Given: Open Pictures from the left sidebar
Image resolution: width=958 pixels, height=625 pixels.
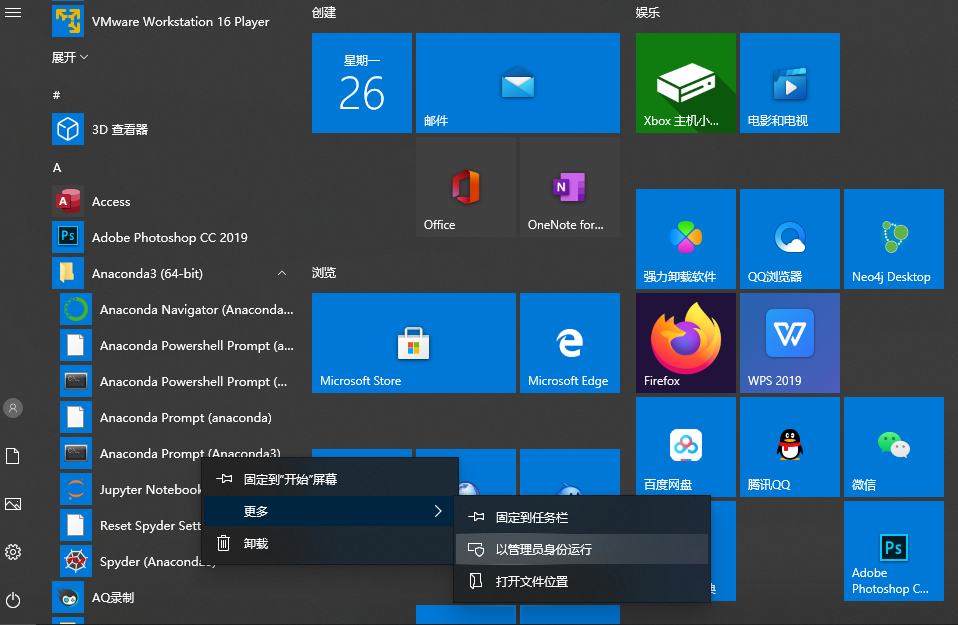Looking at the screenshot, I should click(x=13, y=504).
